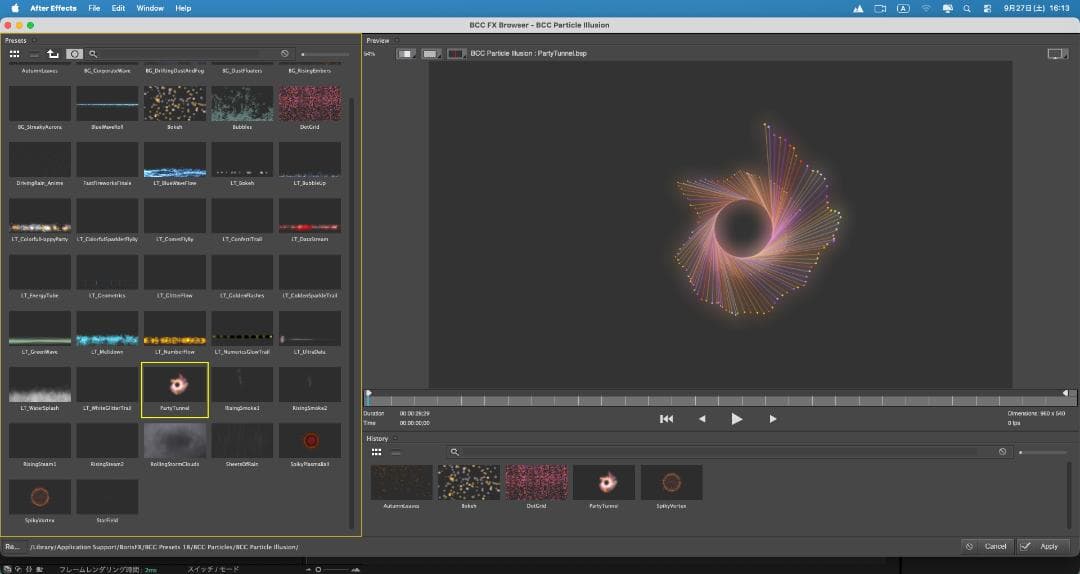Jump to the first preview frame
Screen dimensions: 1080x574
click(667, 419)
